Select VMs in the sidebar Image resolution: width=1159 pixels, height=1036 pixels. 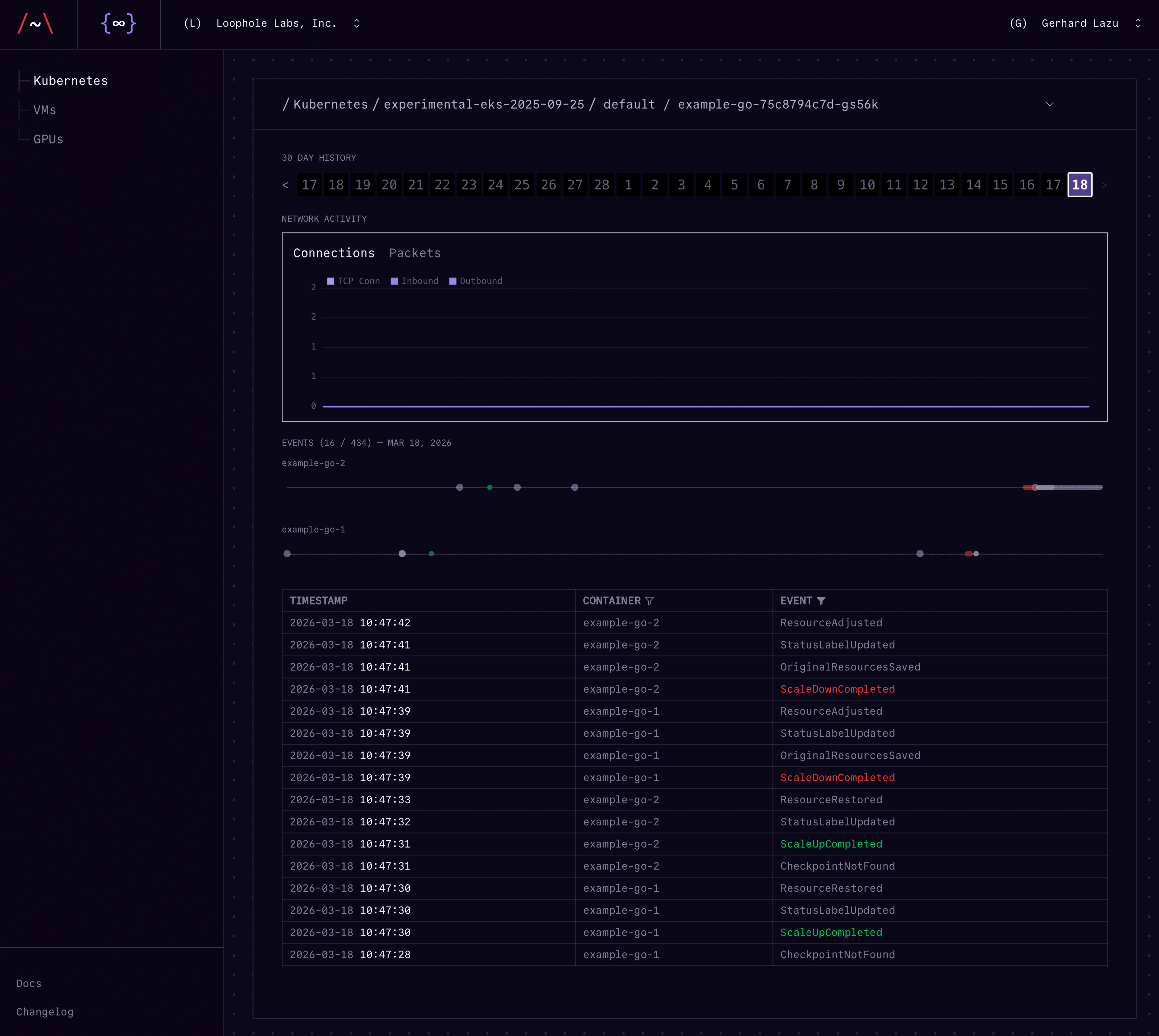point(44,110)
